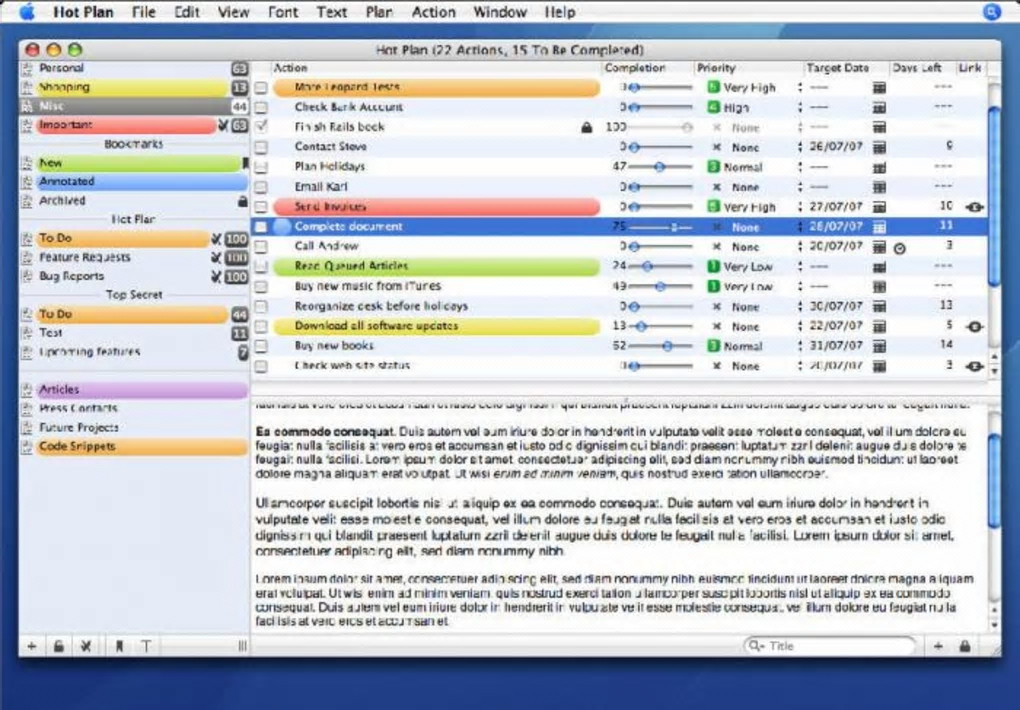
Task: Uncheck the Finish Rails book checkbox
Action: coord(261,128)
